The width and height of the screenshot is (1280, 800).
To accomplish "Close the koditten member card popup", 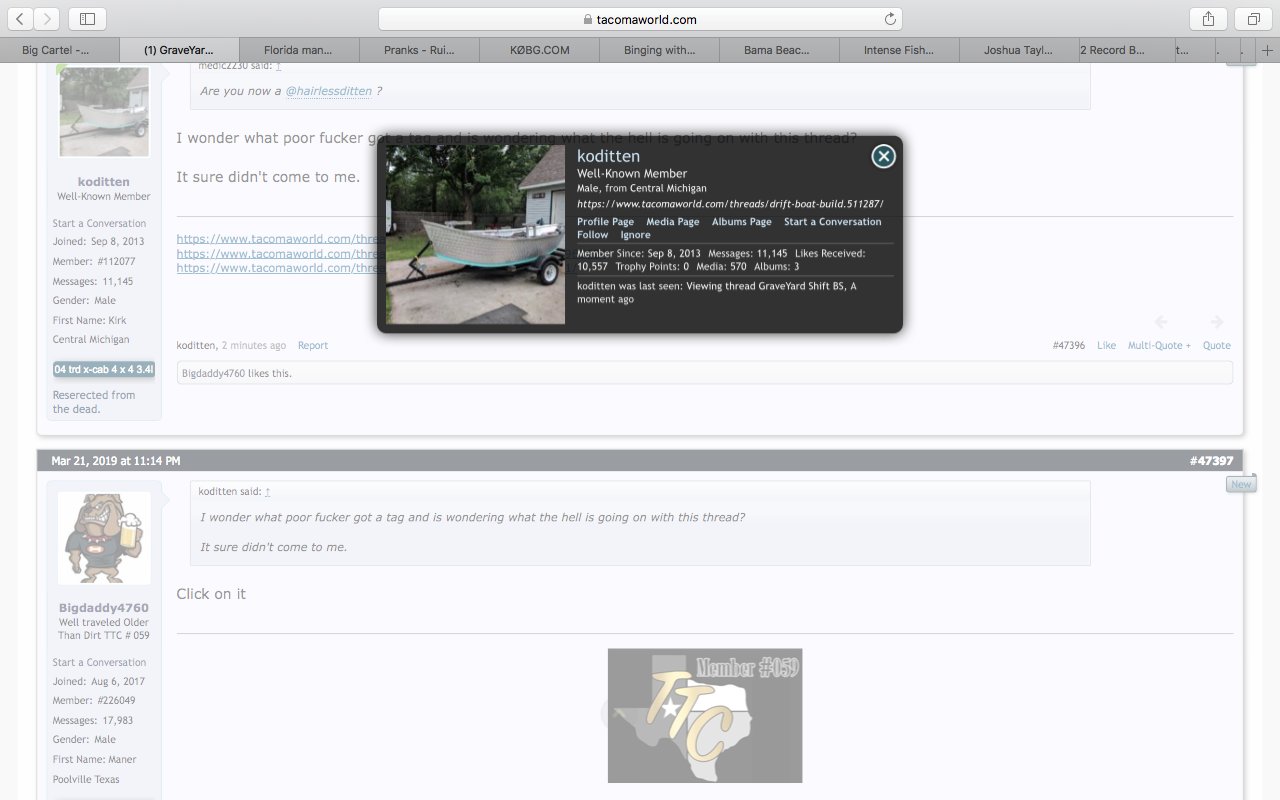I will pos(883,156).
